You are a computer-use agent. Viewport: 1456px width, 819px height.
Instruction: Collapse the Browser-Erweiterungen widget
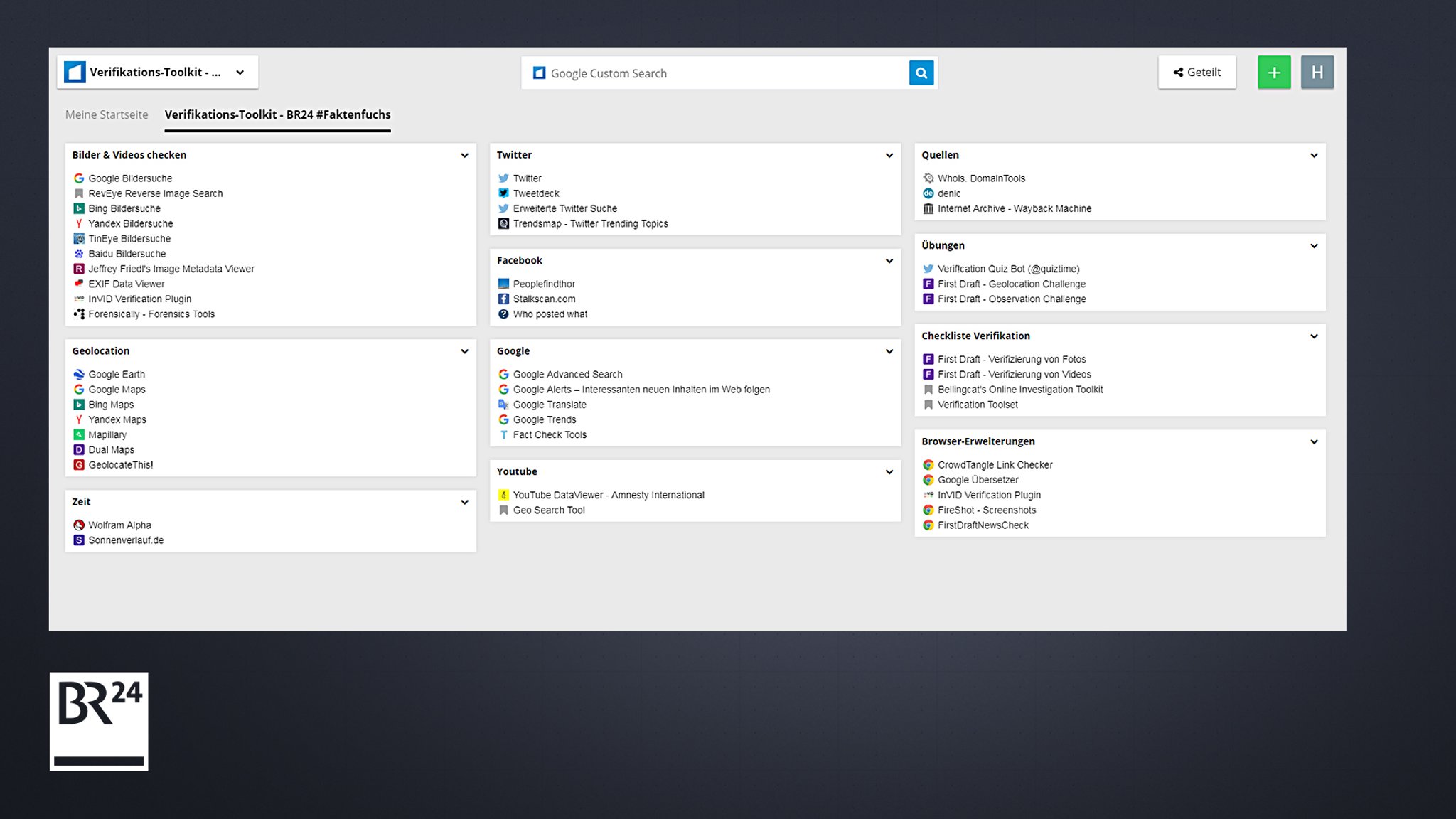(x=1314, y=441)
